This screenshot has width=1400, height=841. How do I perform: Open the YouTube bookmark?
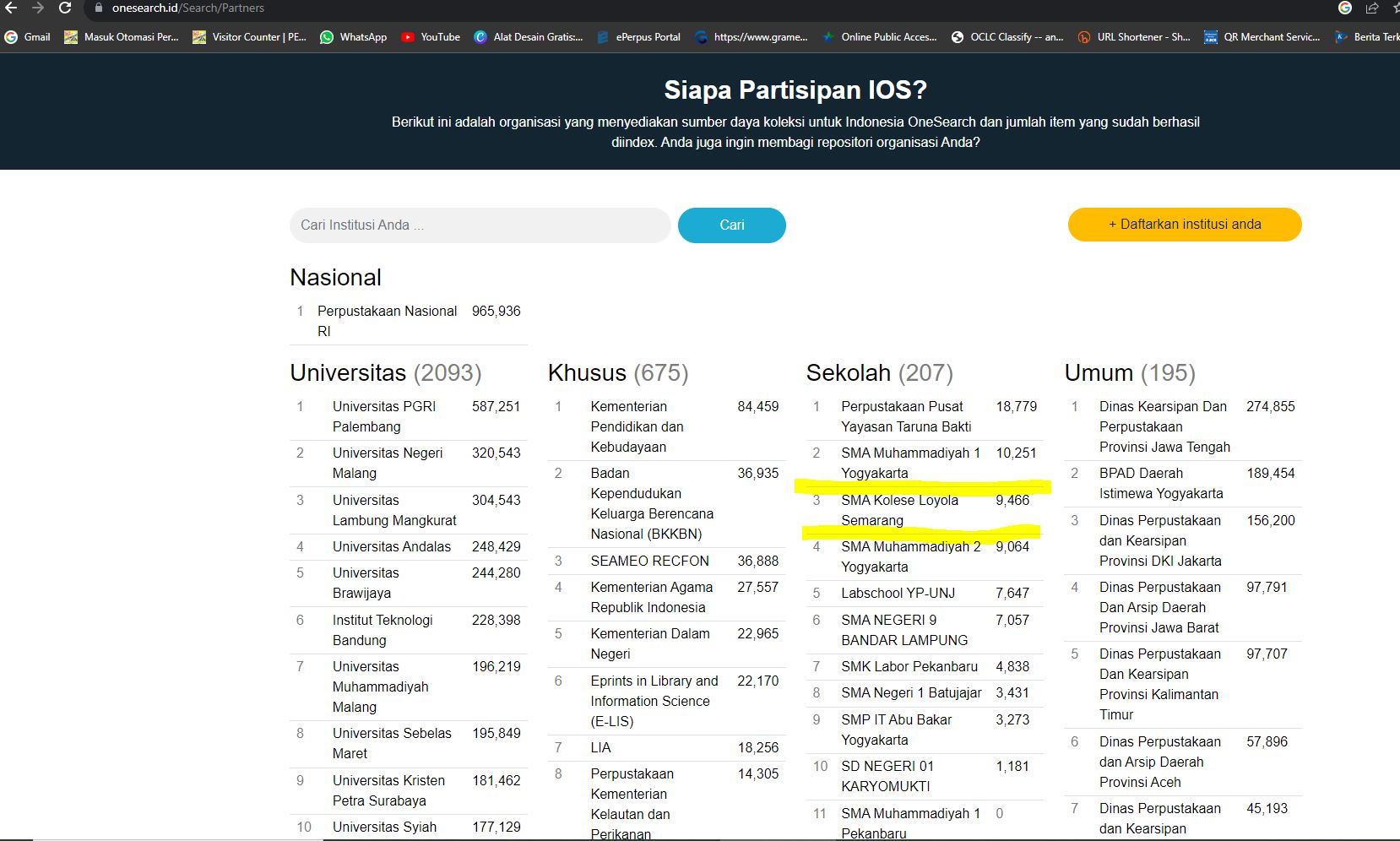(x=431, y=37)
